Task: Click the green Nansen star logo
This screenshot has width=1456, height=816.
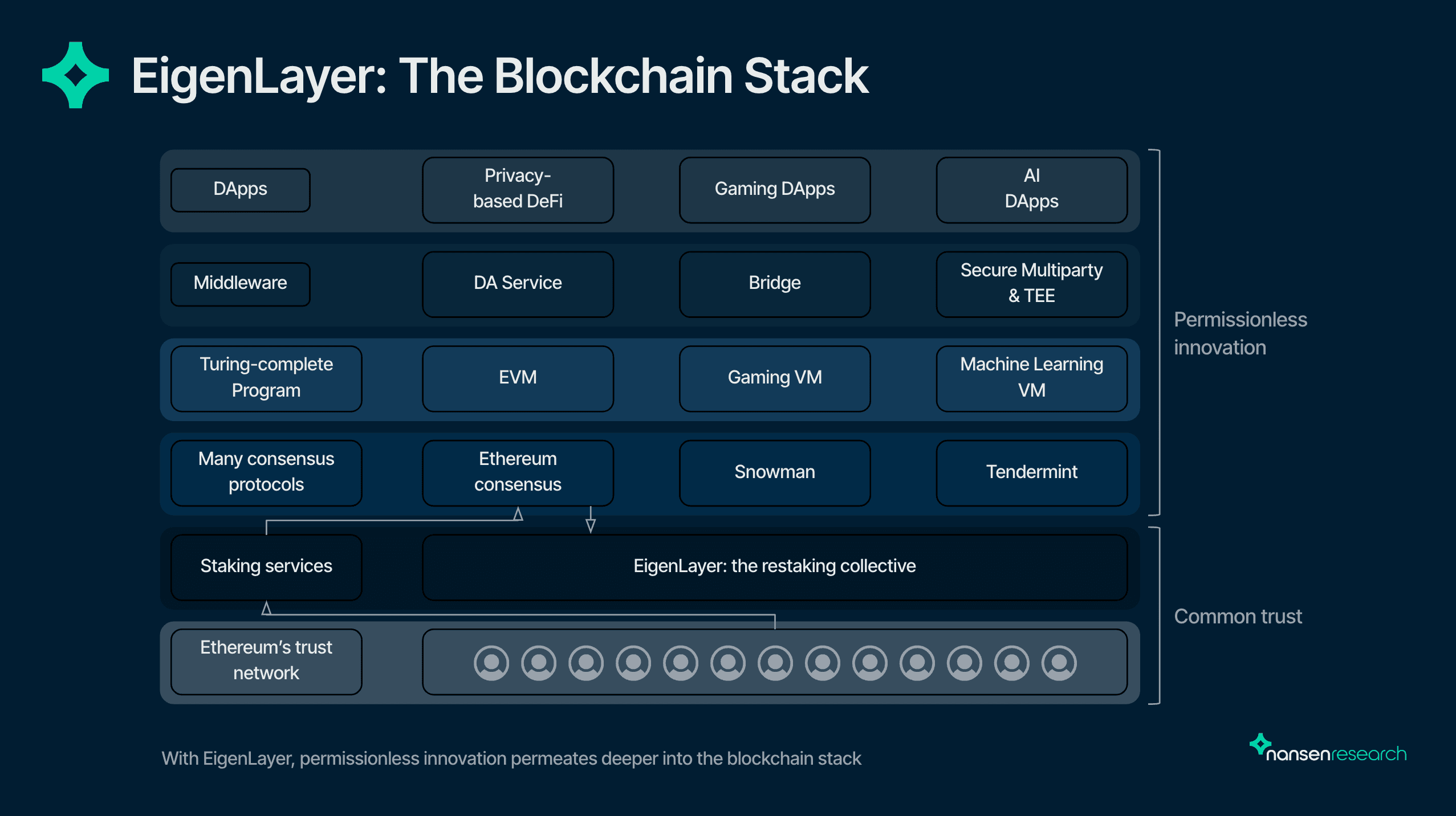Action: pyautogui.click(x=75, y=75)
